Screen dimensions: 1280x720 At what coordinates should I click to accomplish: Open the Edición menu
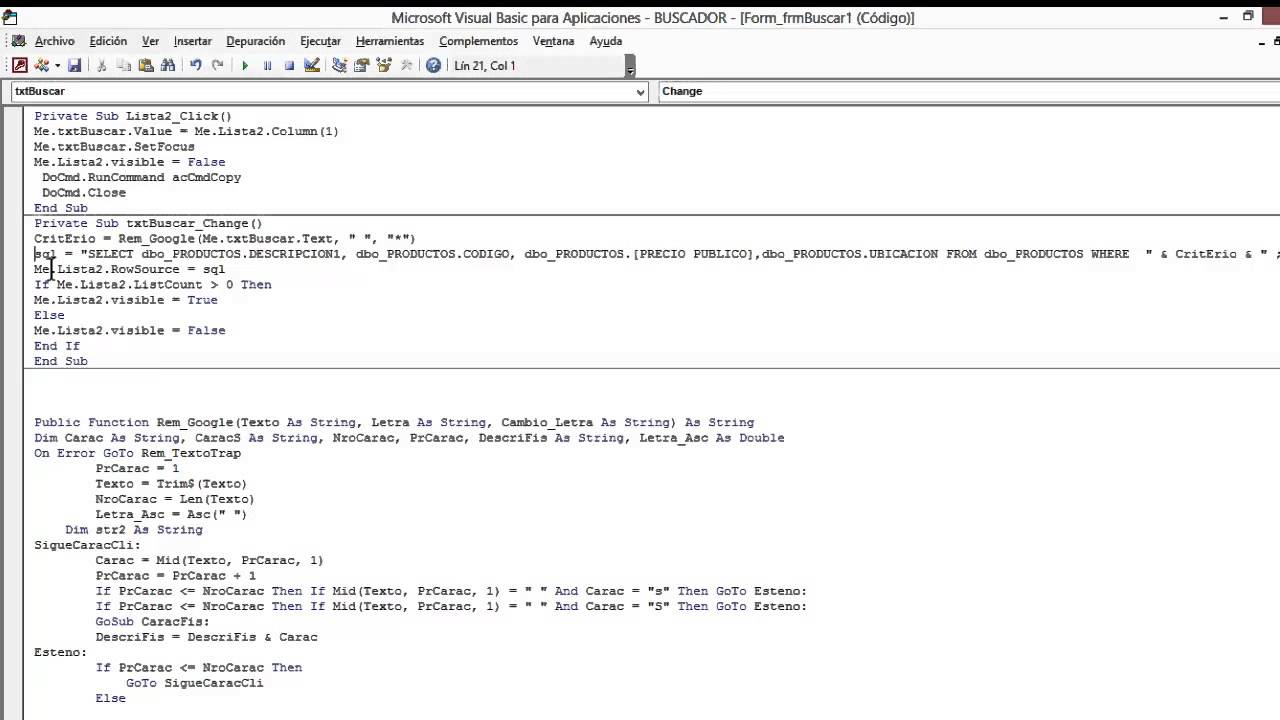(x=108, y=41)
